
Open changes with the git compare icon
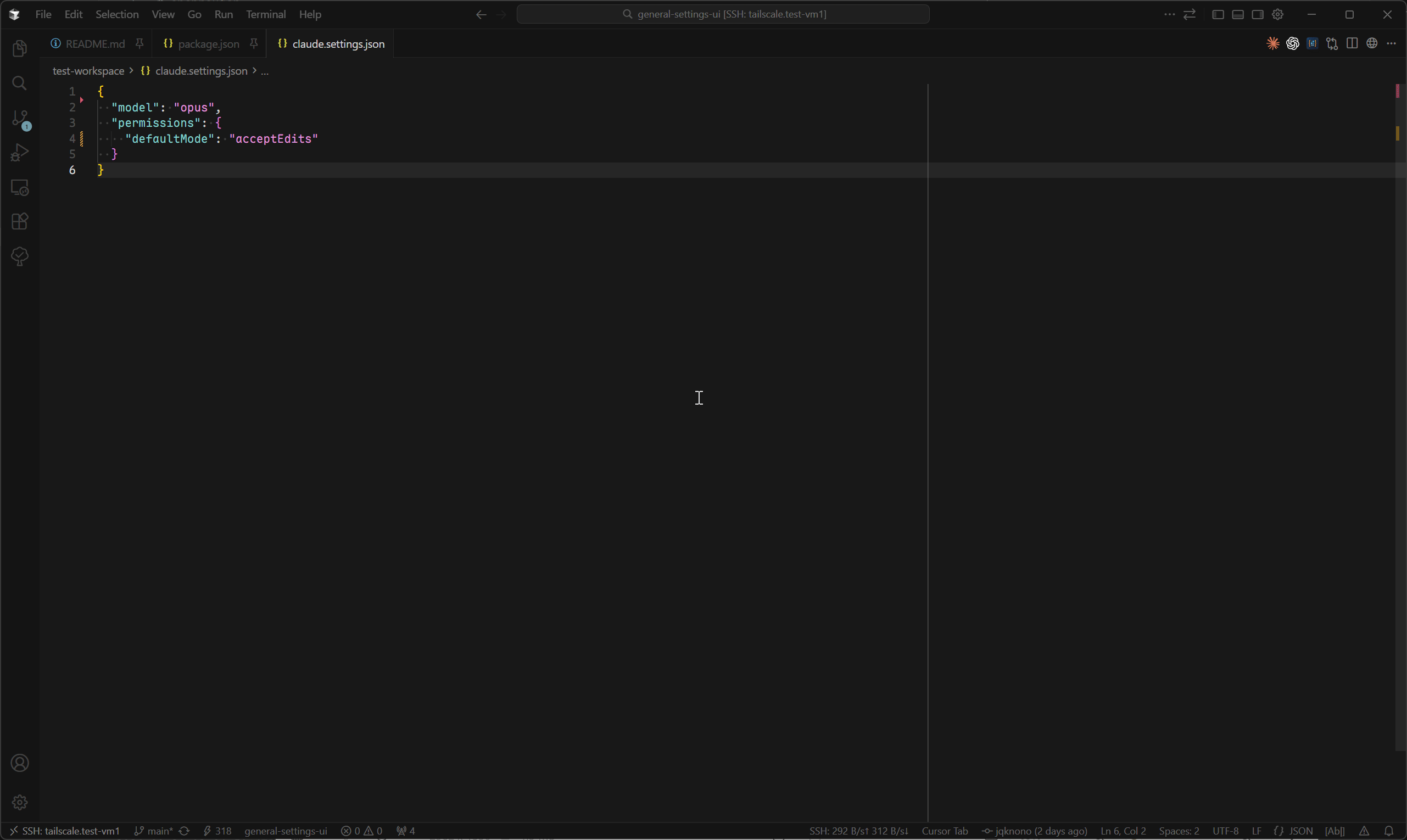click(1332, 43)
